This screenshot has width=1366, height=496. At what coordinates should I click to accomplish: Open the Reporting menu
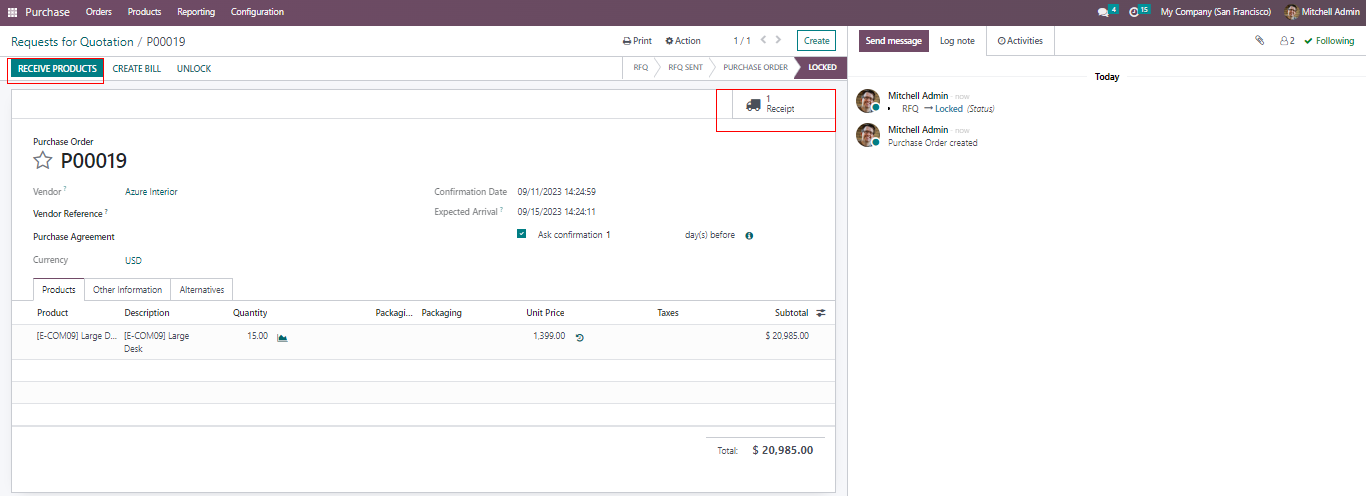point(196,12)
